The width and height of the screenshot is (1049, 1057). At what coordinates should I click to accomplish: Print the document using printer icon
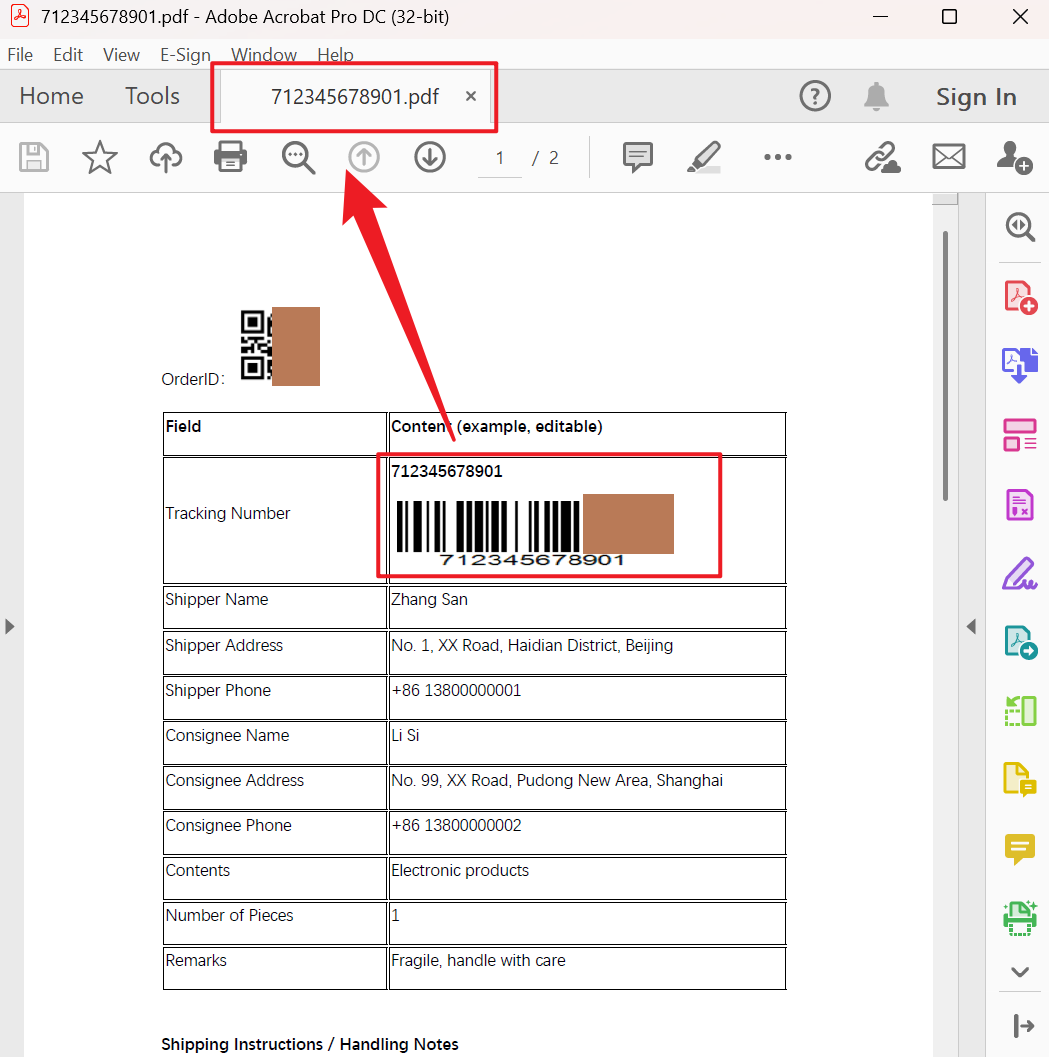point(231,157)
